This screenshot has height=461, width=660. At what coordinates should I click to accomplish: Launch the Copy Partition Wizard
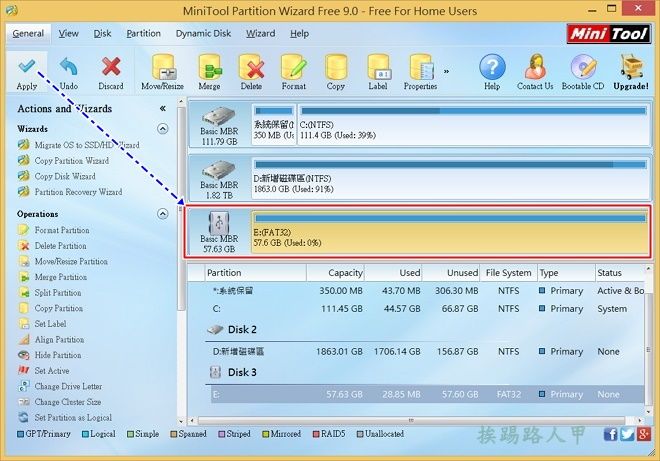(64, 160)
